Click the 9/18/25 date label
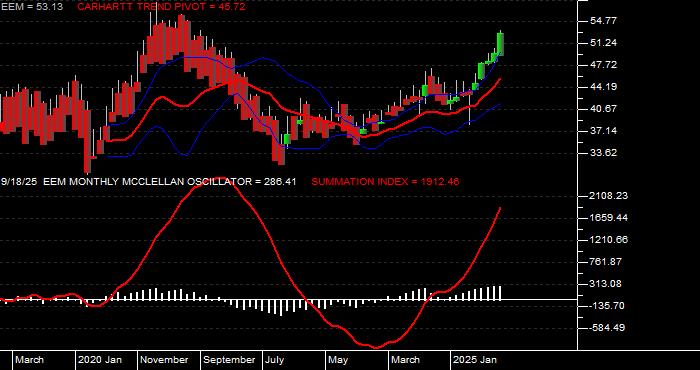 point(18,182)
